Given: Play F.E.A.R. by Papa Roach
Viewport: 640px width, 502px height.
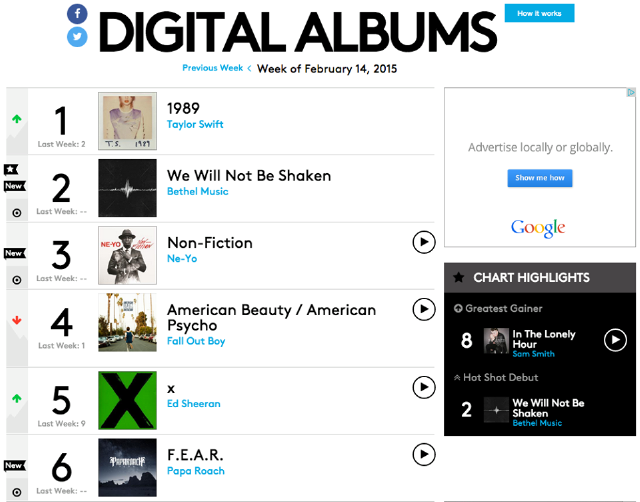Looking at the screenshot, I should tap(423, 455).
